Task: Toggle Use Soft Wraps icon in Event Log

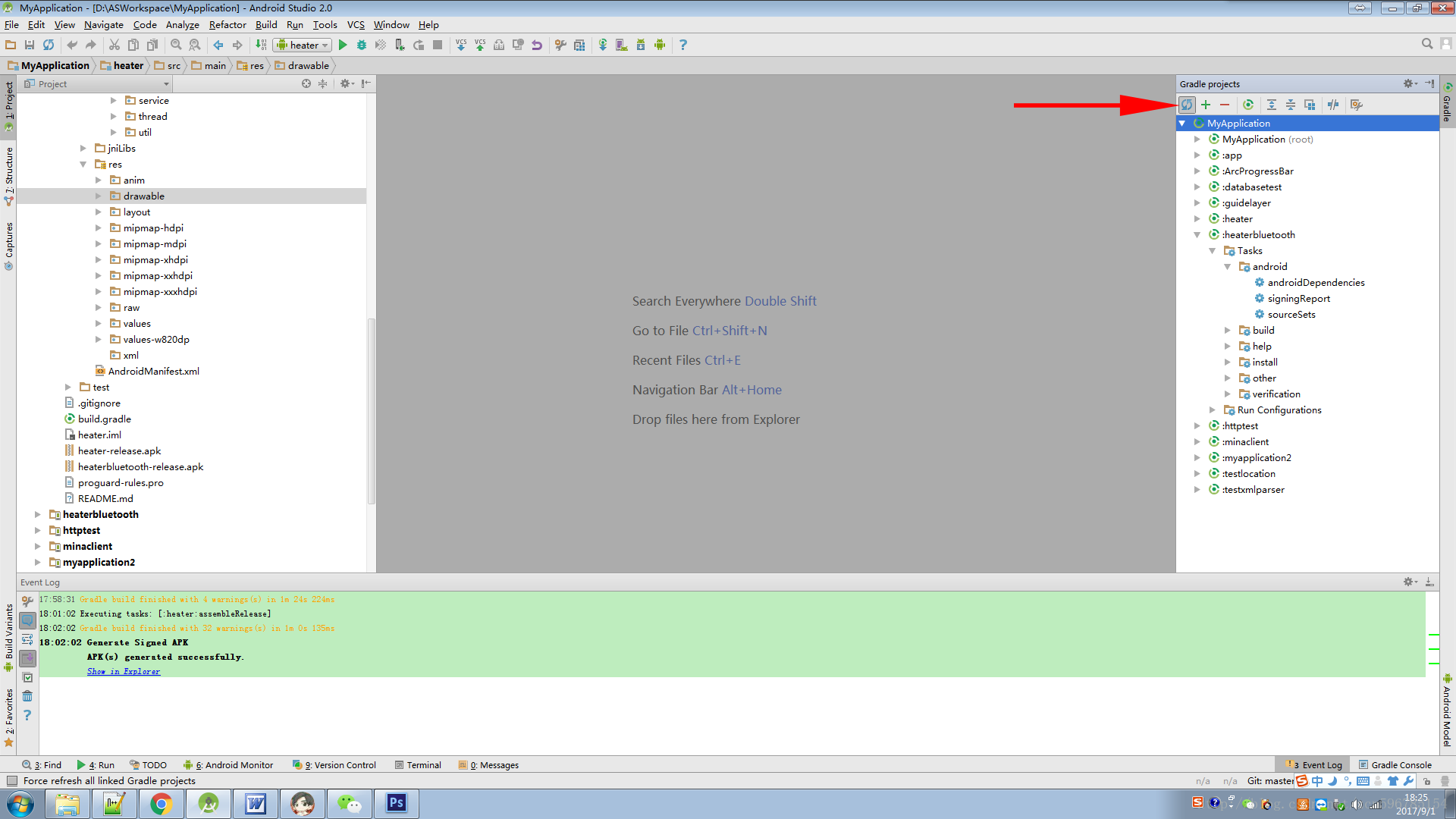Action: pyautogui.click(x=27, y=639)
